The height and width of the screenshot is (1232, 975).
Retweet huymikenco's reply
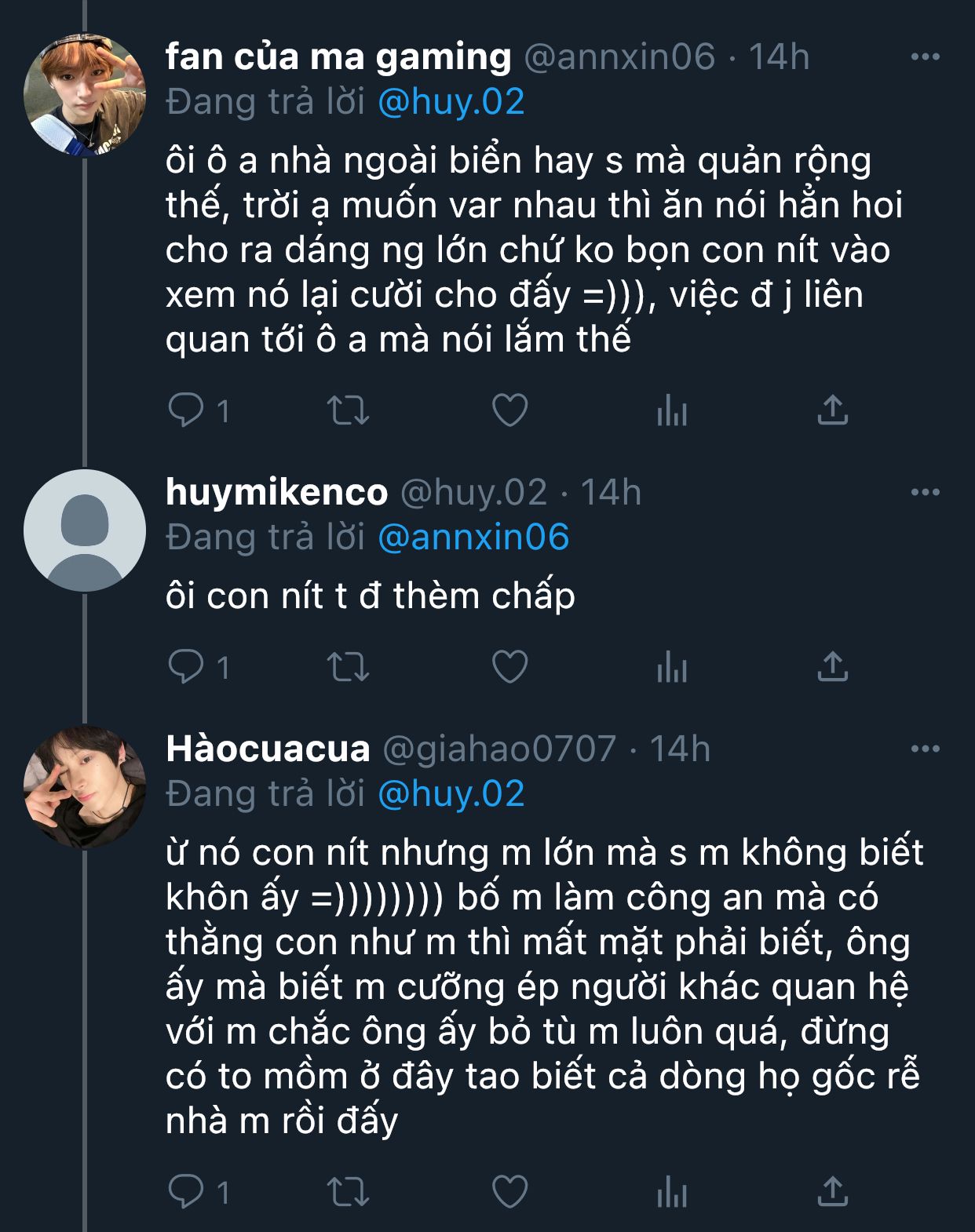point(348,667)
